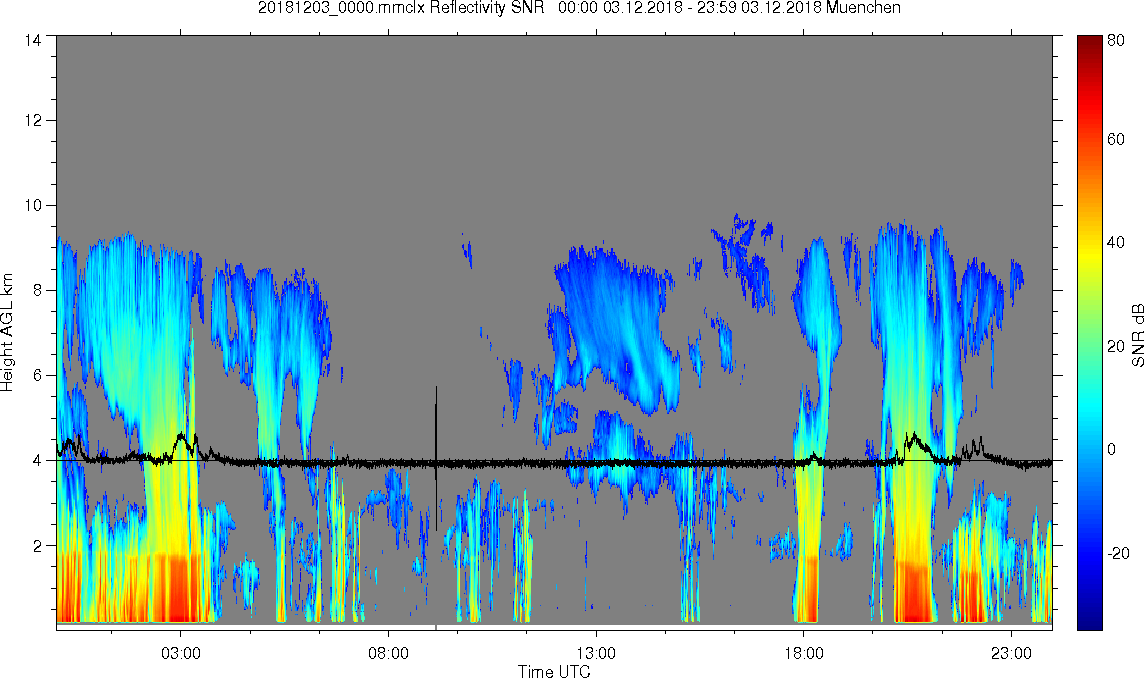Click the height tick label 14

33,41
